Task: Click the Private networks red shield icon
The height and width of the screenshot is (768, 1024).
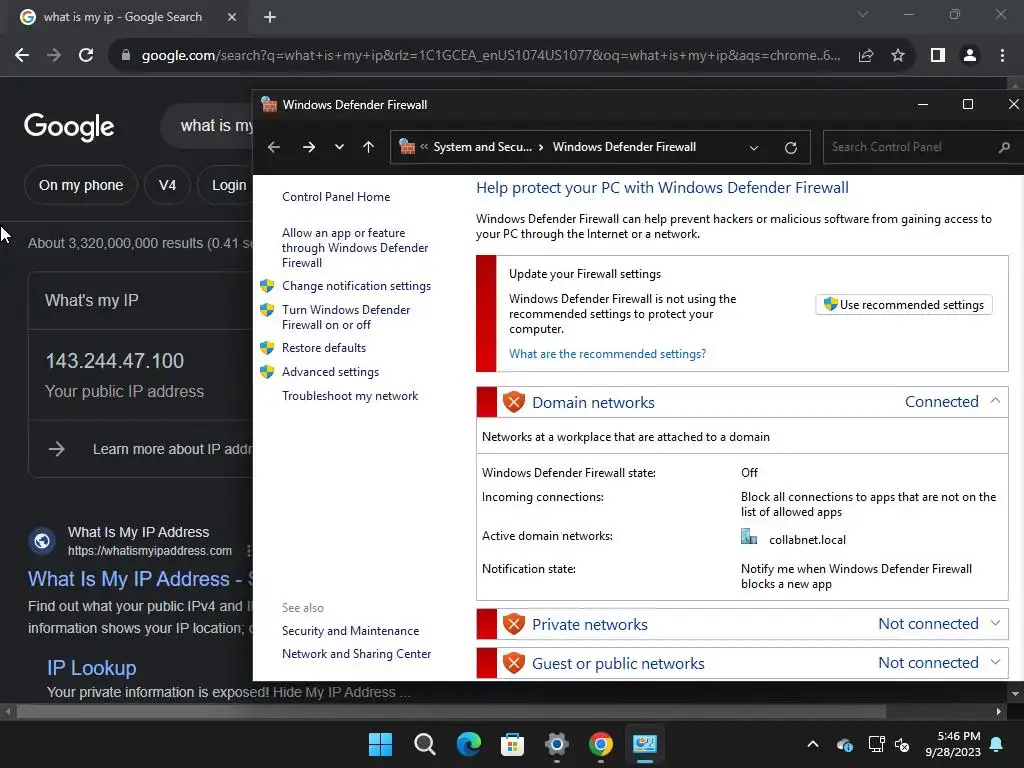Action: click(x=514, y=624)
